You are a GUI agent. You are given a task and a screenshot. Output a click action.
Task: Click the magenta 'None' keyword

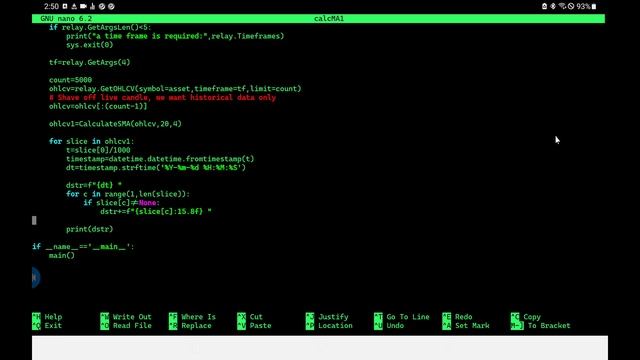pos(147,203)
